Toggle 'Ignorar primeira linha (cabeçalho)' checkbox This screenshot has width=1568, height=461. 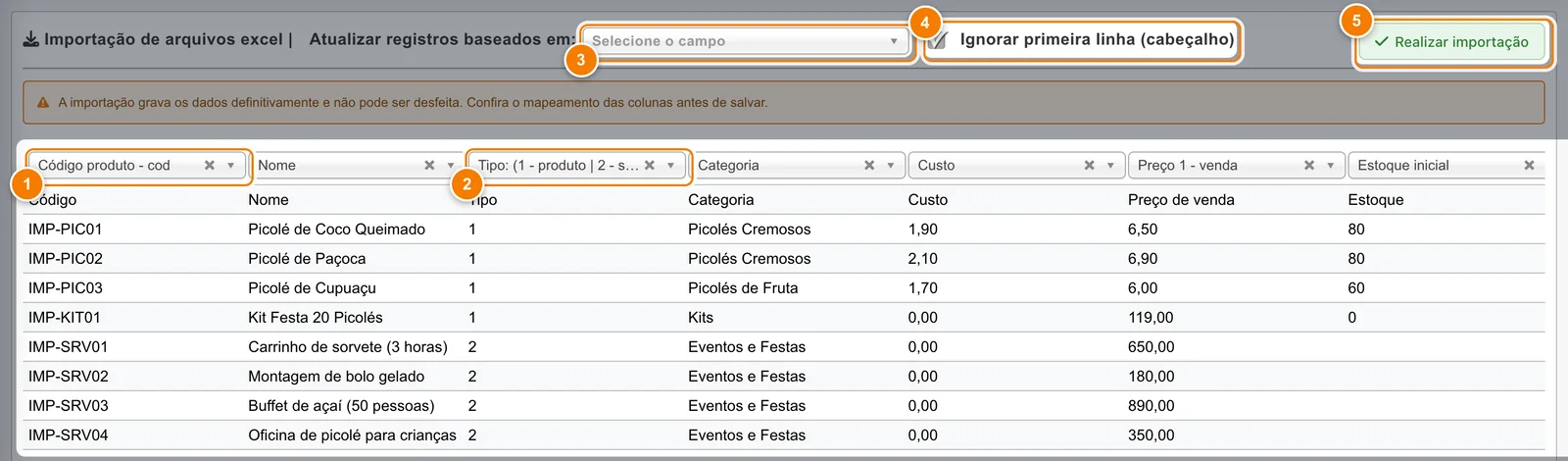tap(938, 40)
